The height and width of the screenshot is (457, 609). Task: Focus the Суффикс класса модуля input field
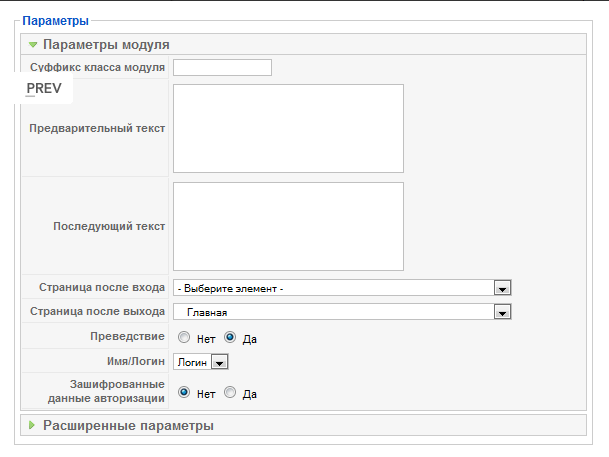coord(222,68)
